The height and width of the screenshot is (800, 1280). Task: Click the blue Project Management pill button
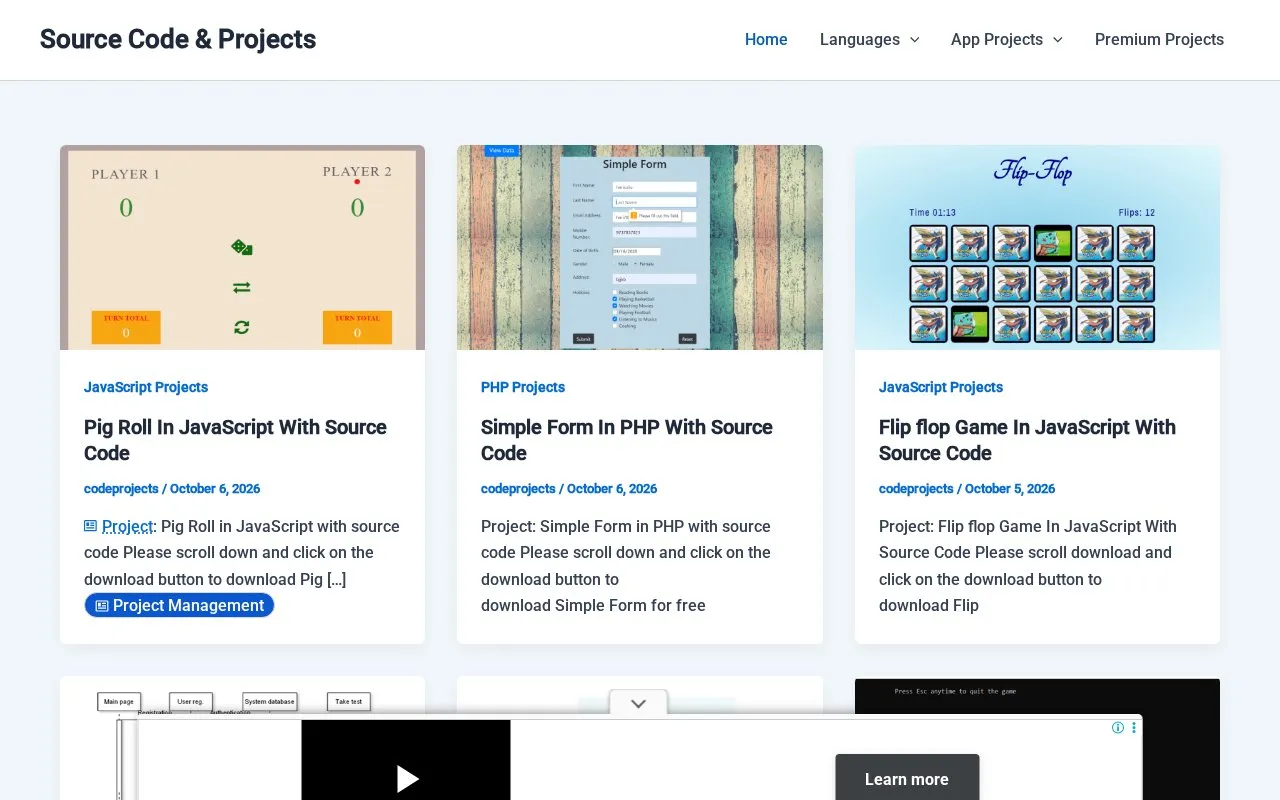[179, 605]
